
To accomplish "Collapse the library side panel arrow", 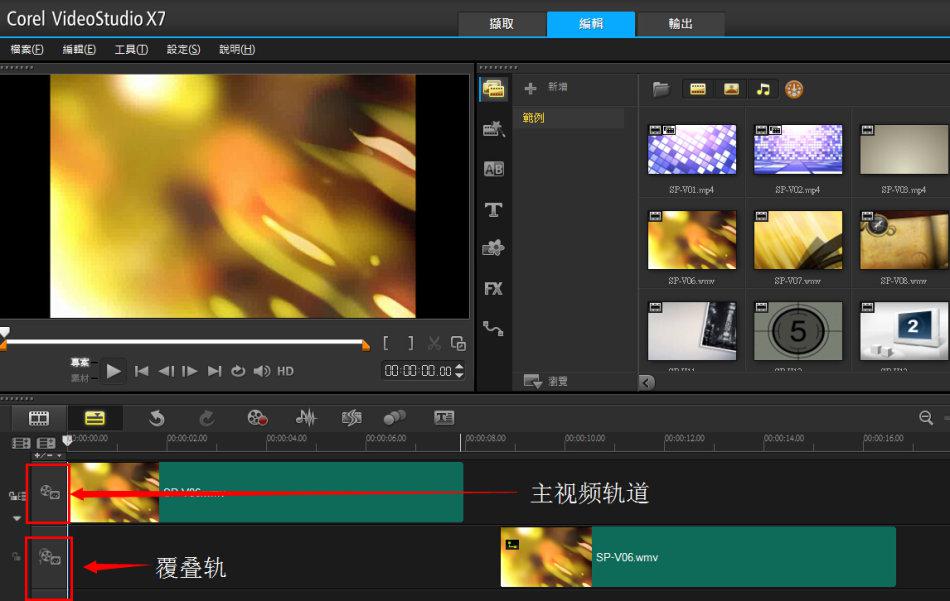I will 646,382.
